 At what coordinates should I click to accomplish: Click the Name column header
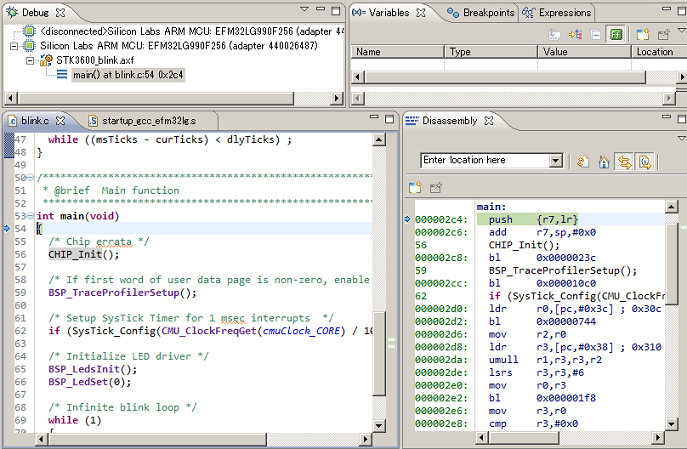coord(398,52)
